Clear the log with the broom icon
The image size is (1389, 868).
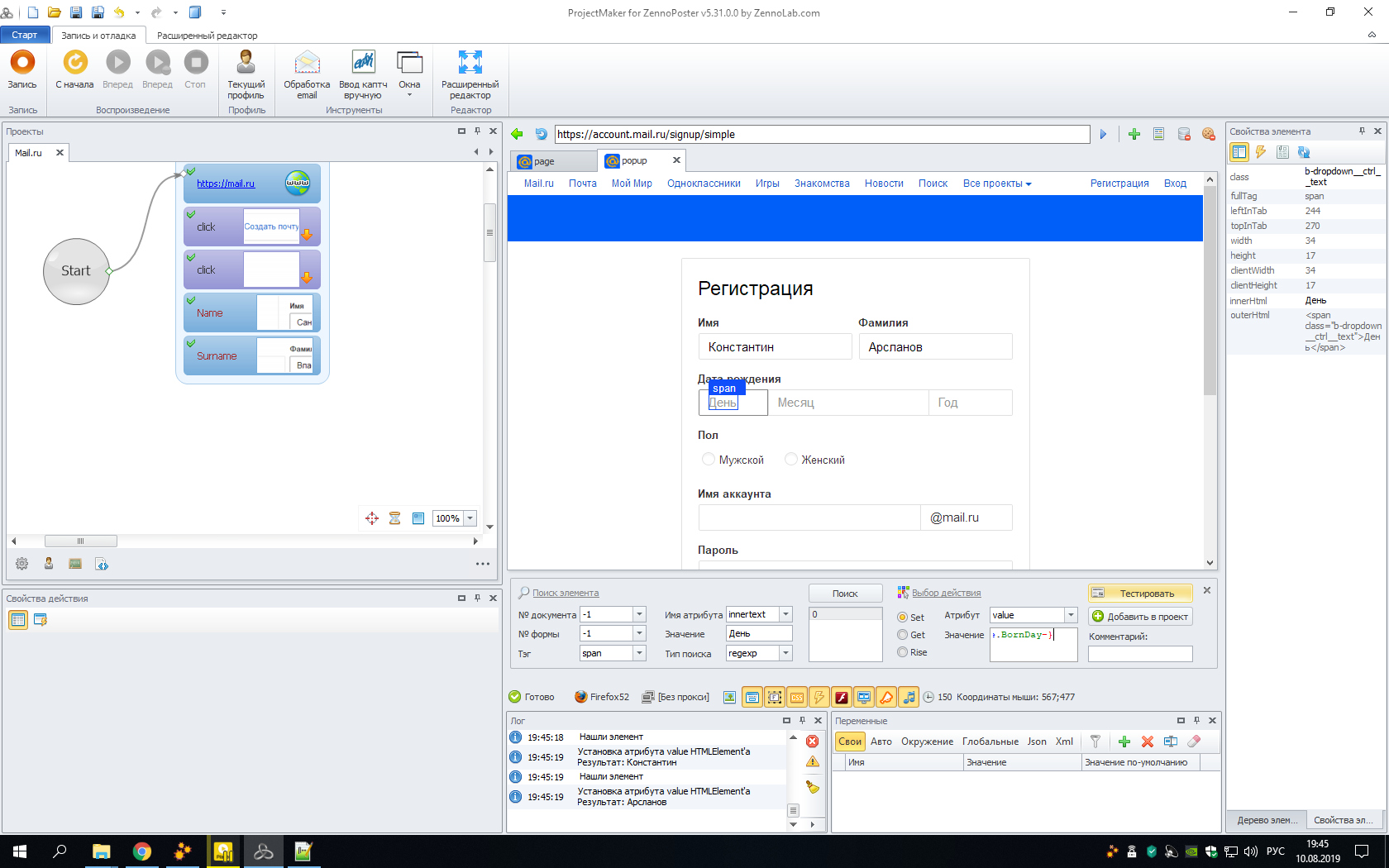point(812,787)
